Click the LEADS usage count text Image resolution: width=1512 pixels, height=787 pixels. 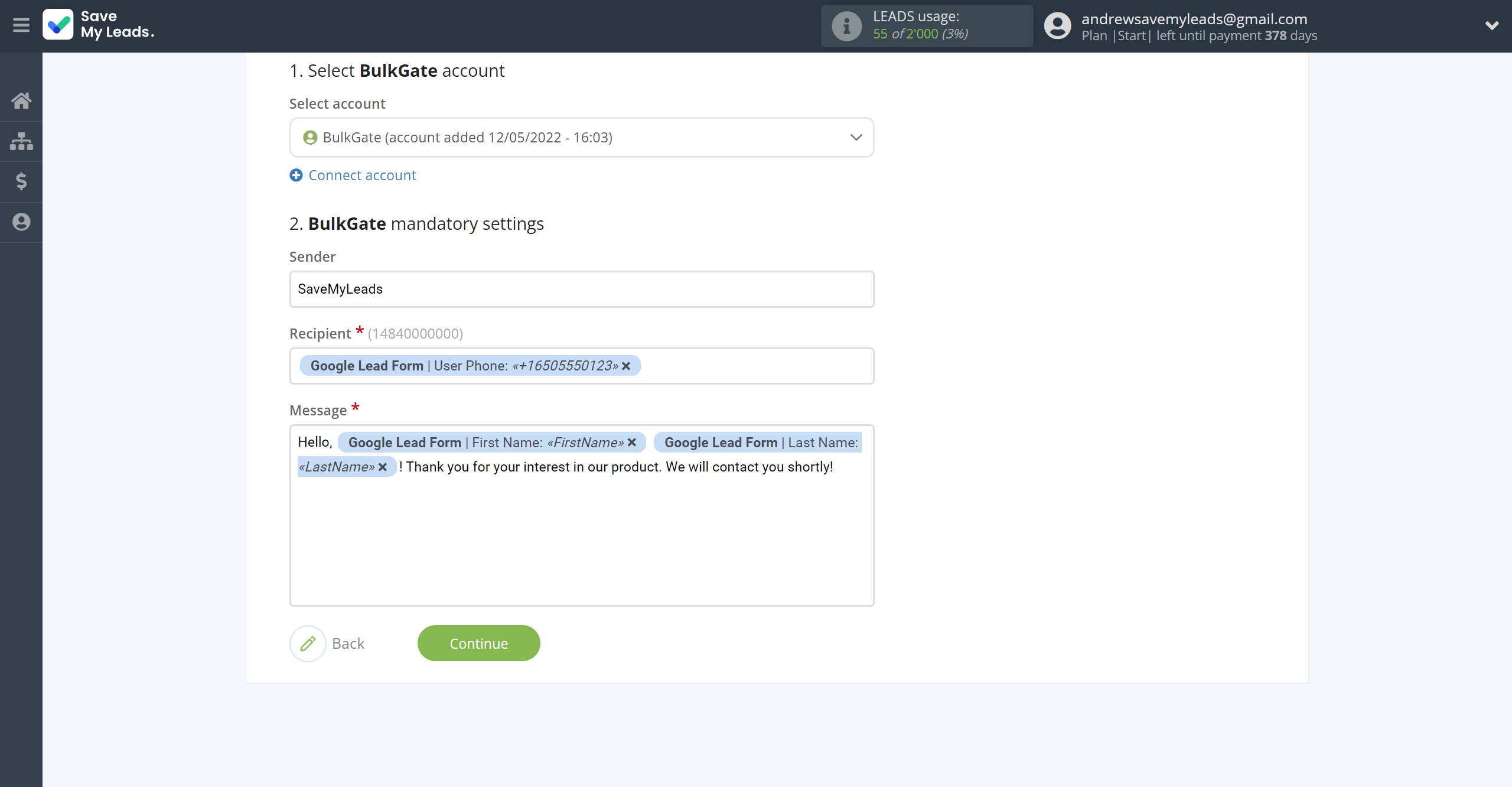point(920,34)
